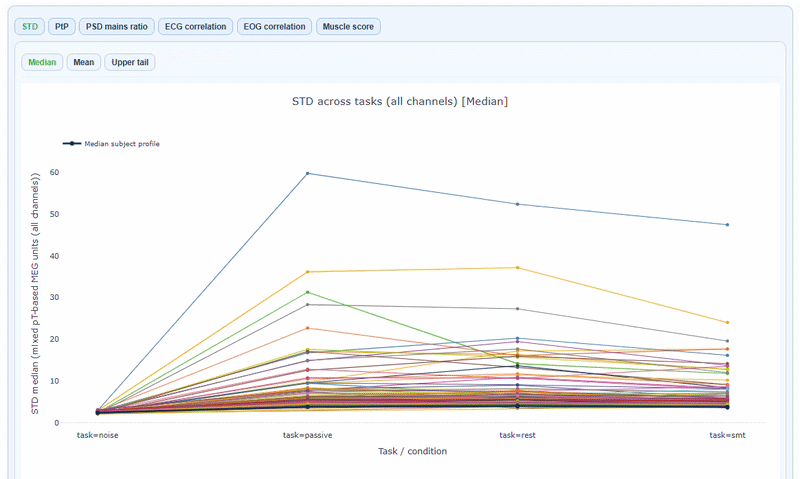Screen dimensions: 800x479
Task: Click the yellow line point at task=rest
Action: [517, 267]
